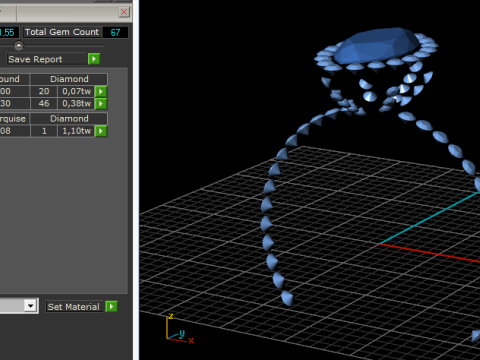The image size is (480, 360).
Task: Click green arrow on 0,07tw diamond row
Action: pos(101,91)
